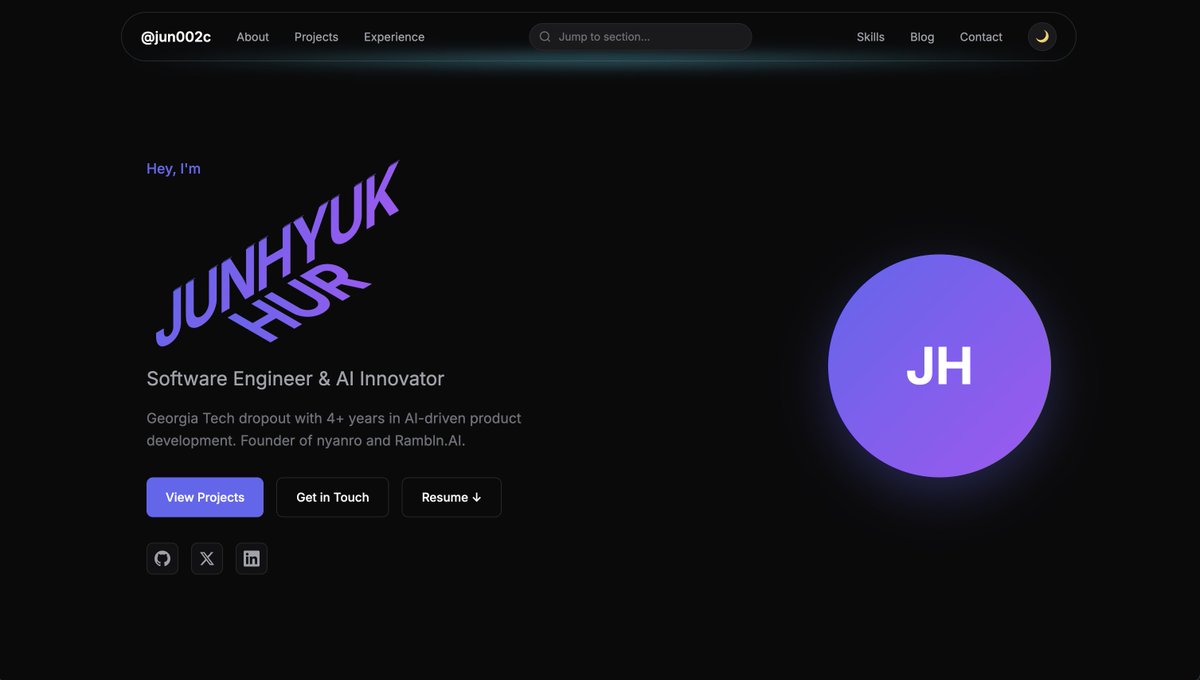Image resolution: width=1200 pixels, height=680 pixels.
Task: Click the JUNHYUK HUR name graphic
Action: (x=278, y=254)
